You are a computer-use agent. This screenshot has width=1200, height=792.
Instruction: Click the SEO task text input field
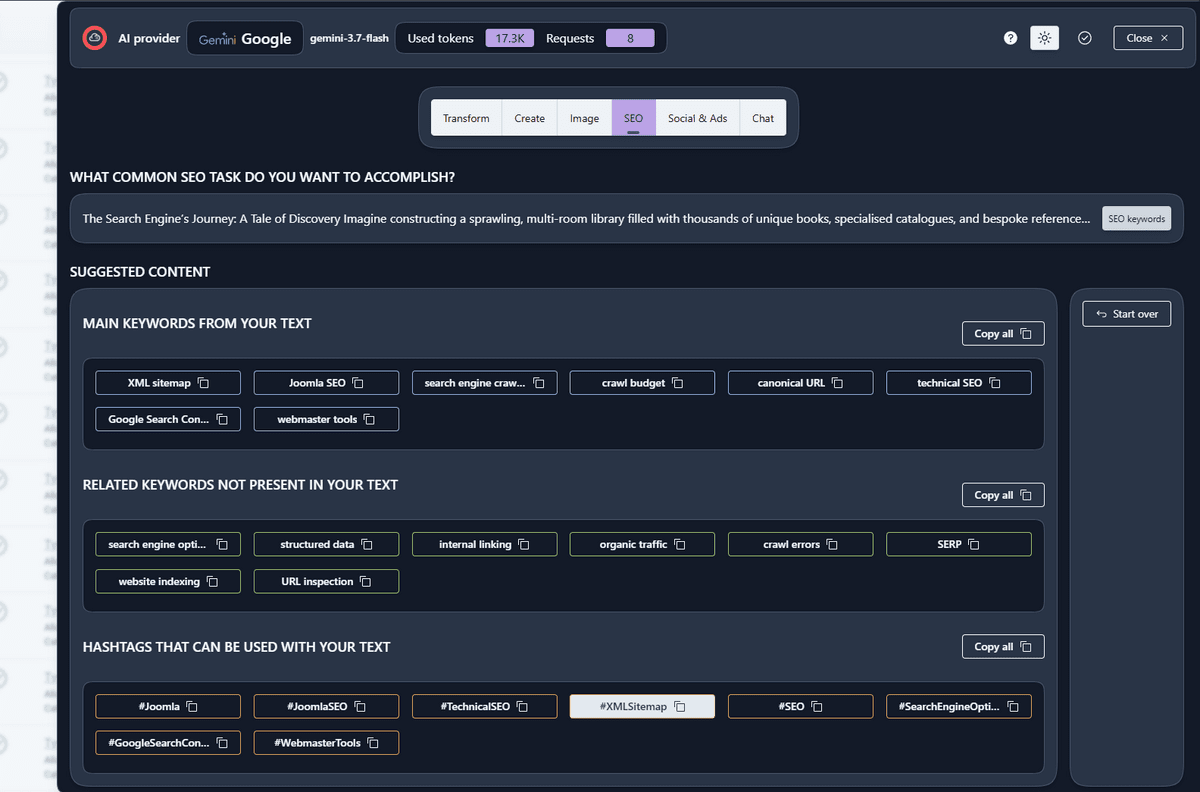coord(586,218)
